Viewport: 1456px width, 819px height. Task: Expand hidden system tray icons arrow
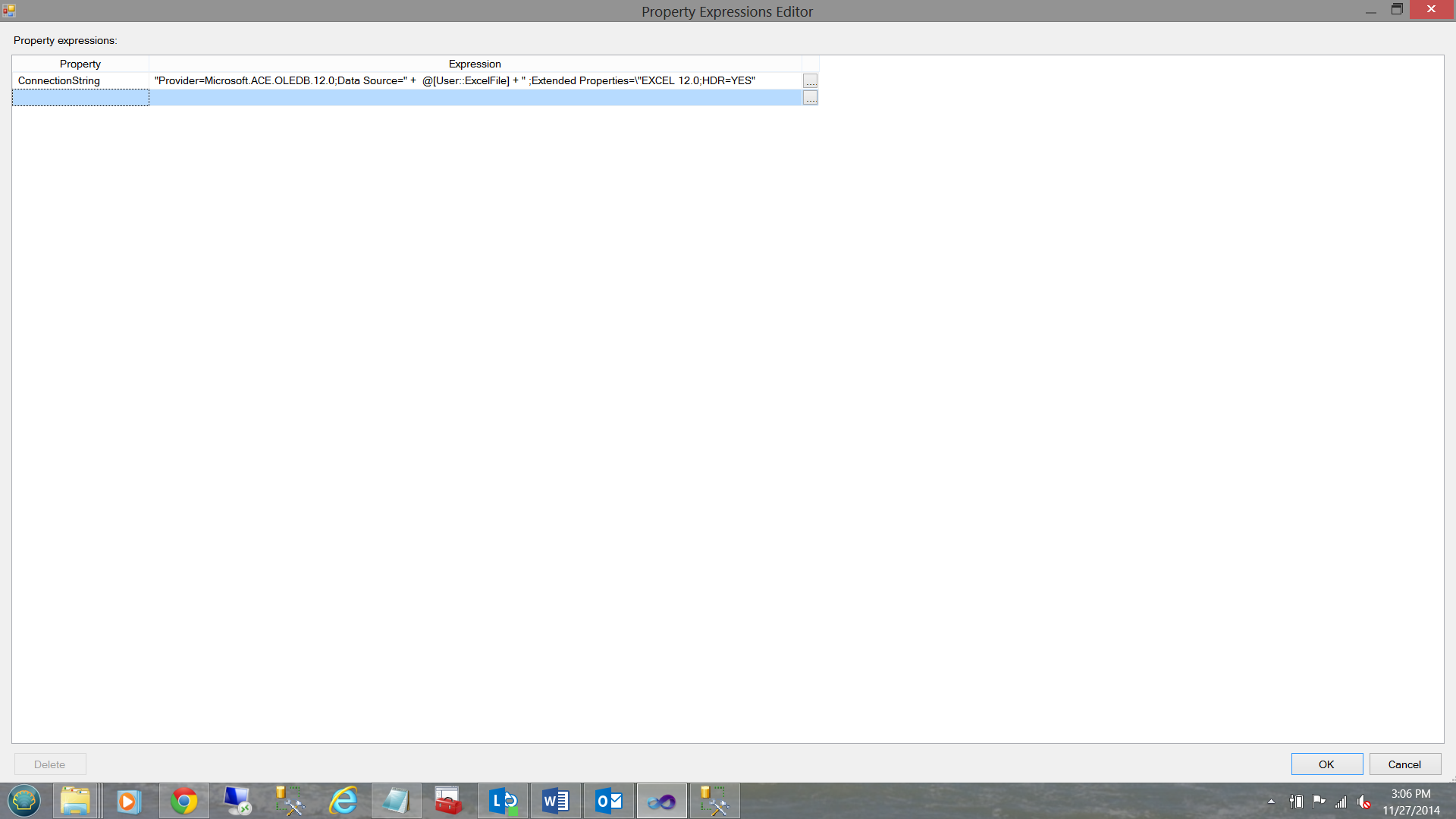pos(1271,802)
